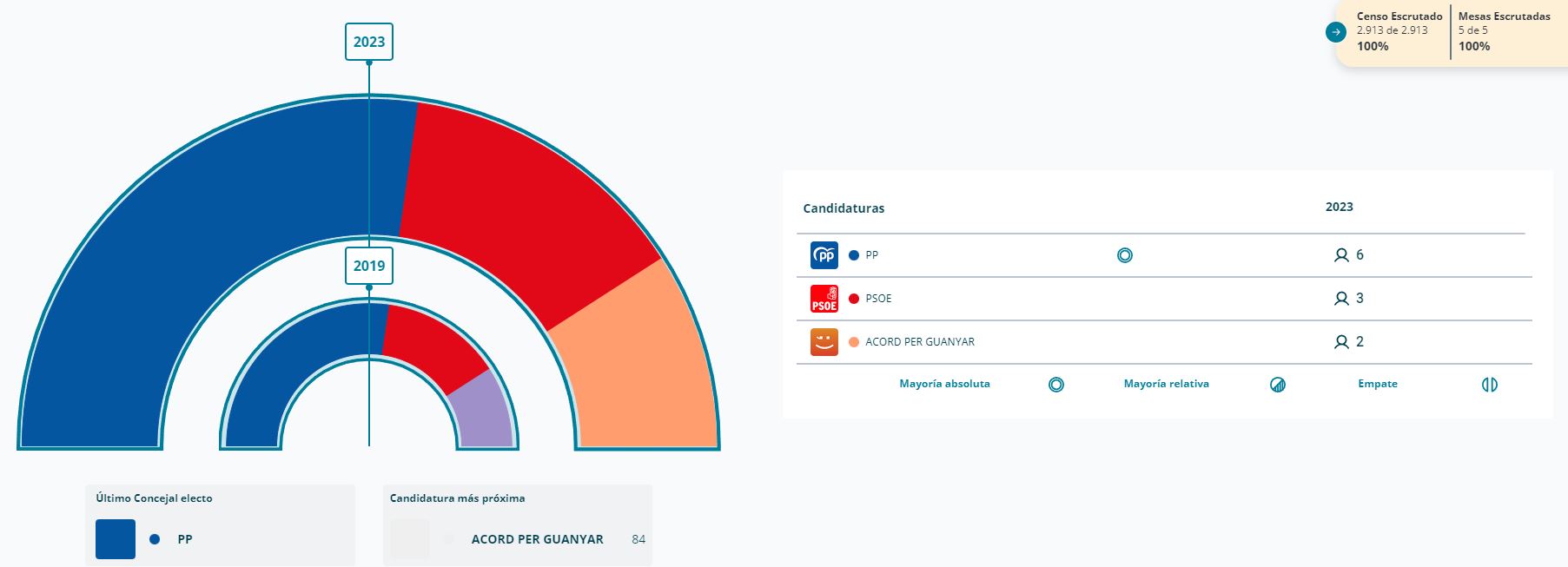This screenshot has width=1568, height=567.
Task: Click the red color dot beside PSOE
Action: point(853,299)
